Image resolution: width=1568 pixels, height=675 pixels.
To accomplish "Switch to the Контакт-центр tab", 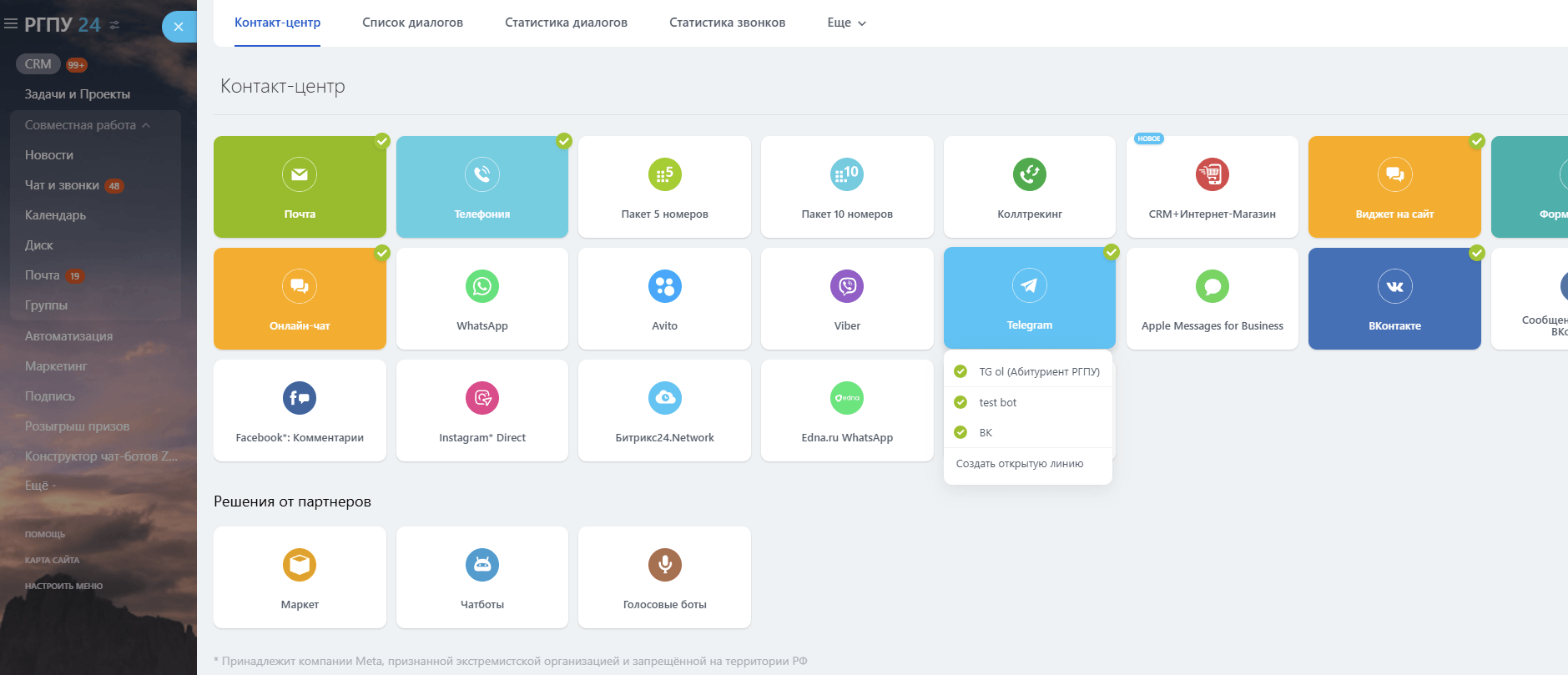I will 278,23.
